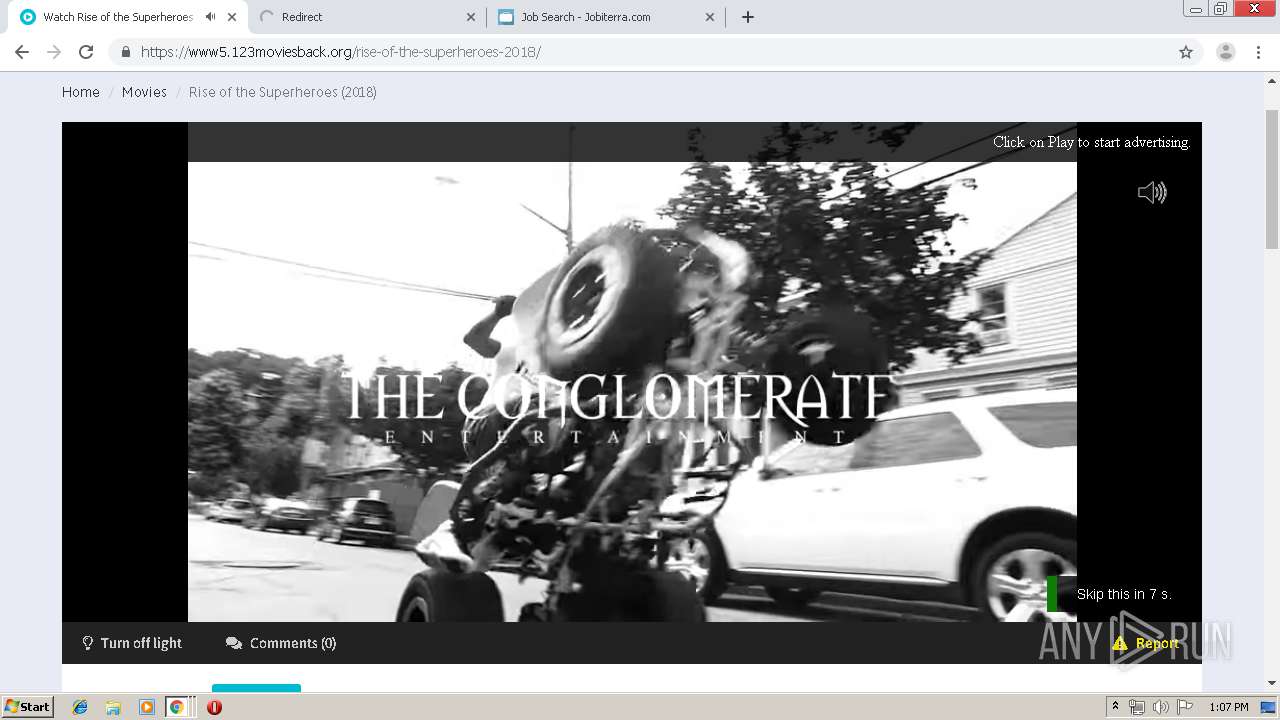Mute the video ad speaker icon
This screenshot has width=1280, height=720.
1152,192
